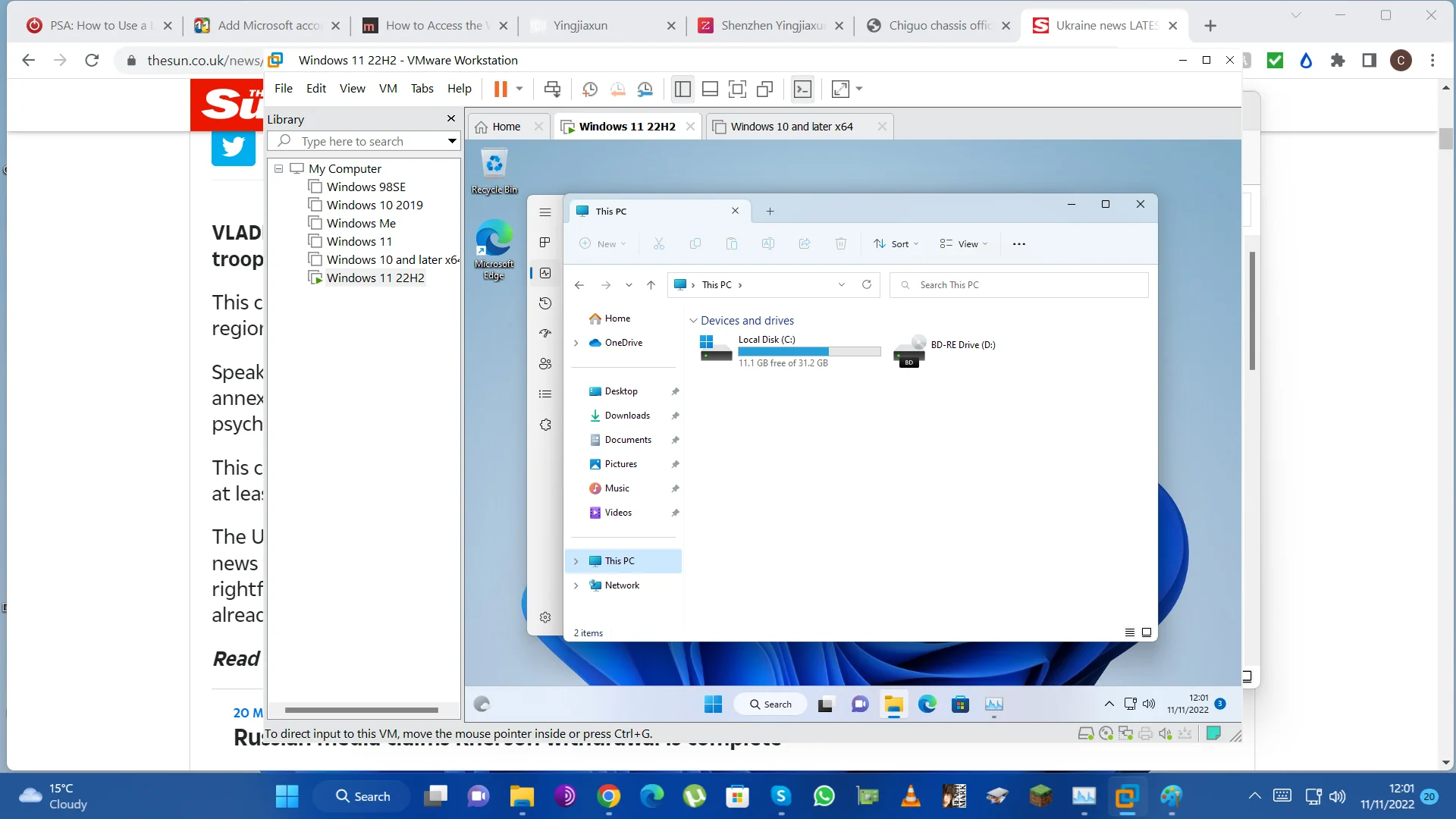This screenshot has width=1456, height=819.
Task: Open the snapshot manager icon
Action: click(x=645, y=89)
